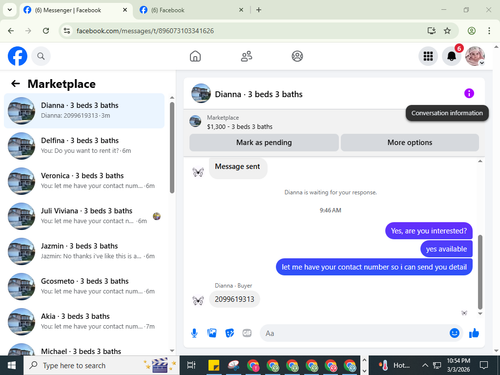
Task: Click the conversation list scrollbar
Action: [x=172, y=147]
